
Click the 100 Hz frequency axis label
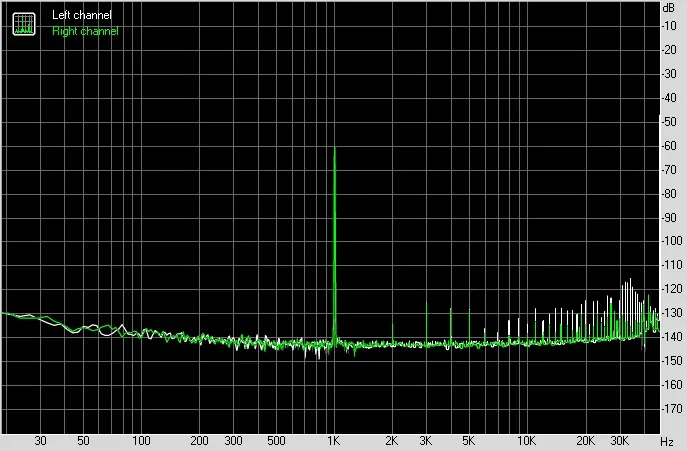(141, 440)
